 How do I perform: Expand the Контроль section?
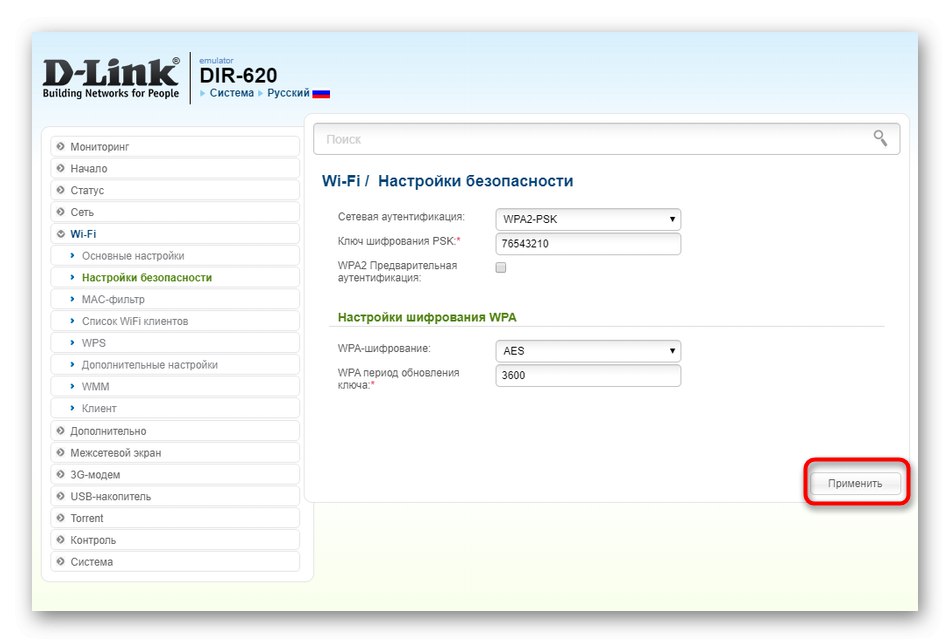[175, 540]
